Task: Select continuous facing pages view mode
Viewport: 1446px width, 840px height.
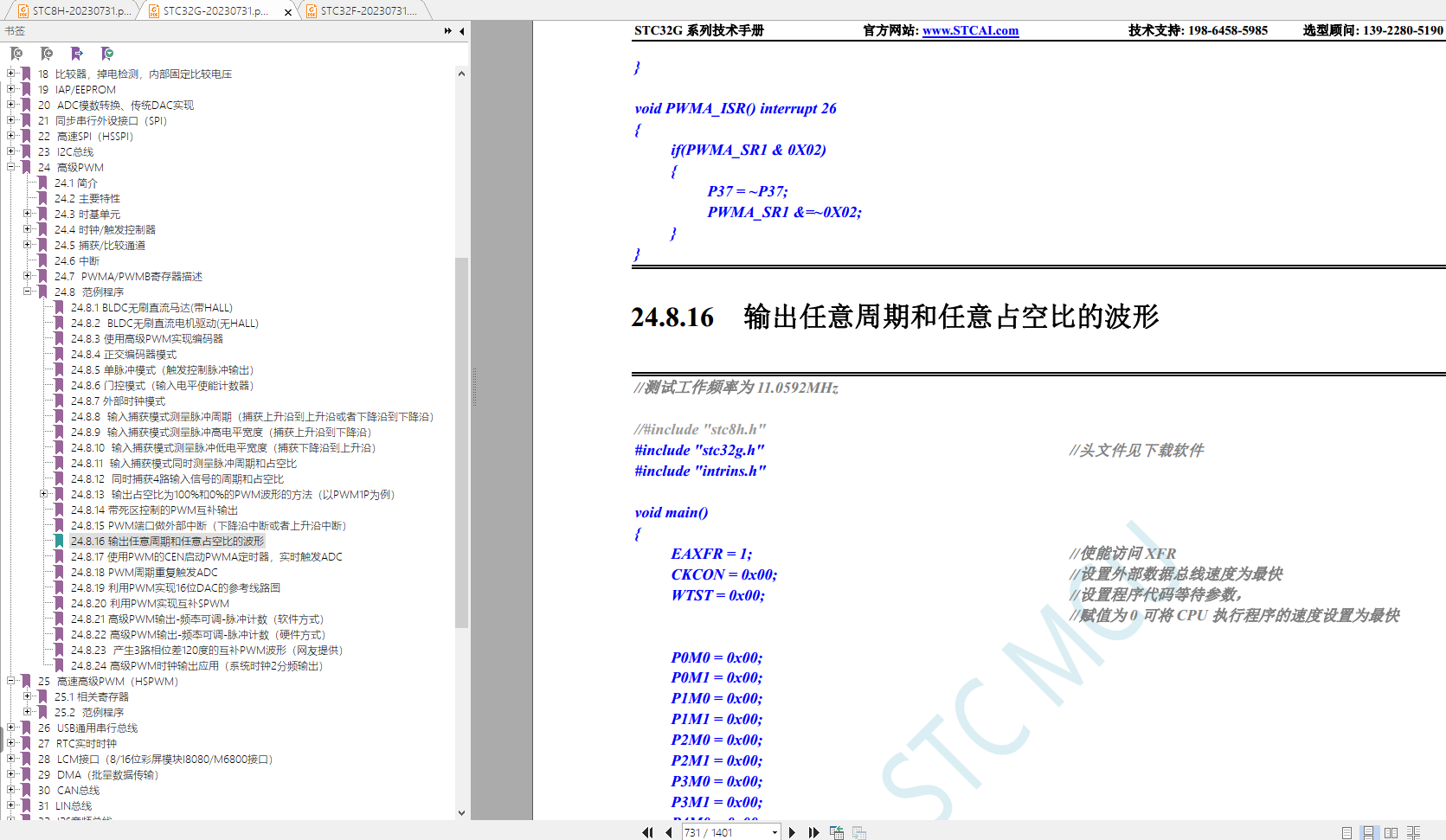Action: pyautogui.click(x=1413, y=832)
